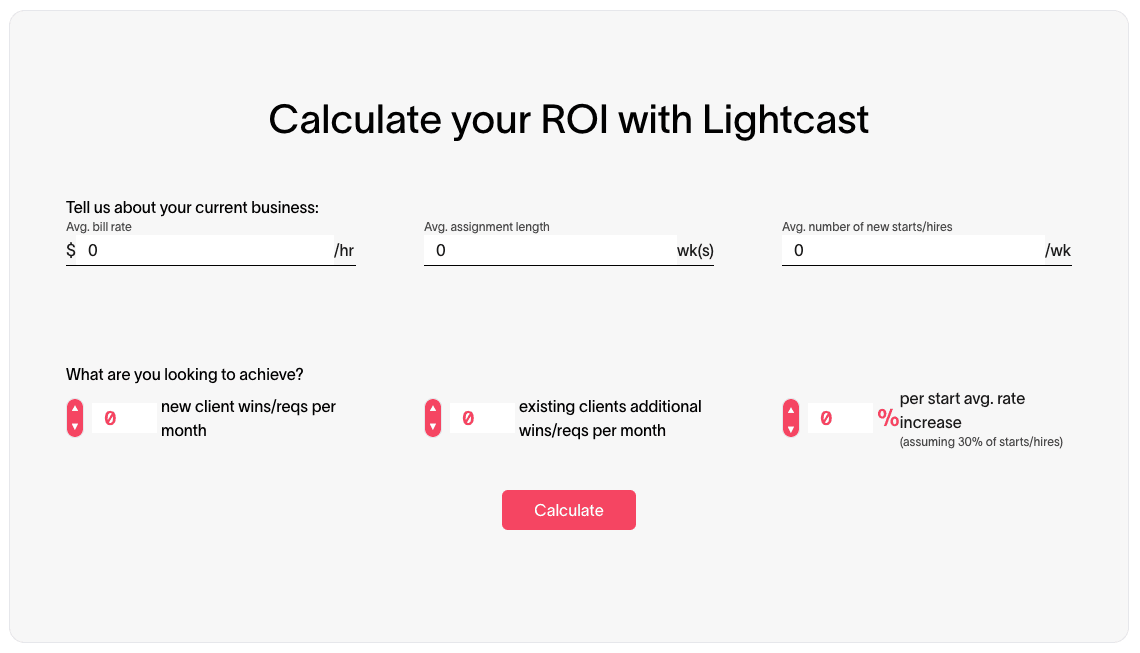This screenshot has height=653, width=1140.
Task: Lower the rate increase percent via down arrow
Action: [x=791, y=427]
